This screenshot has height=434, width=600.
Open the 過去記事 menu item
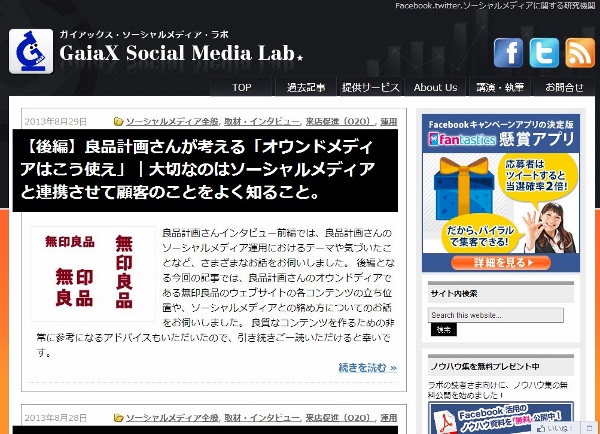306,87
